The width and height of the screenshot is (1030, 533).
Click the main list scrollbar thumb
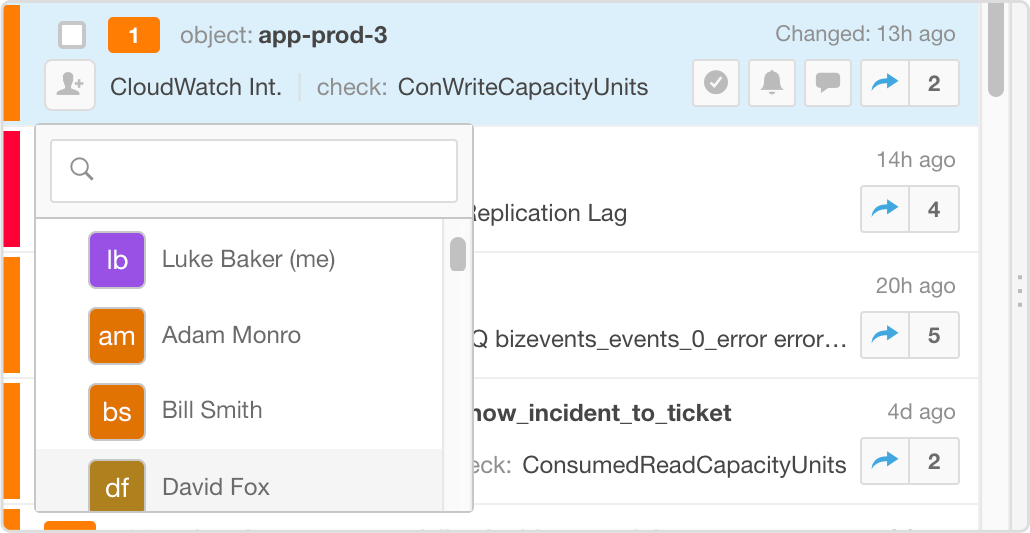tap(995, 50)
